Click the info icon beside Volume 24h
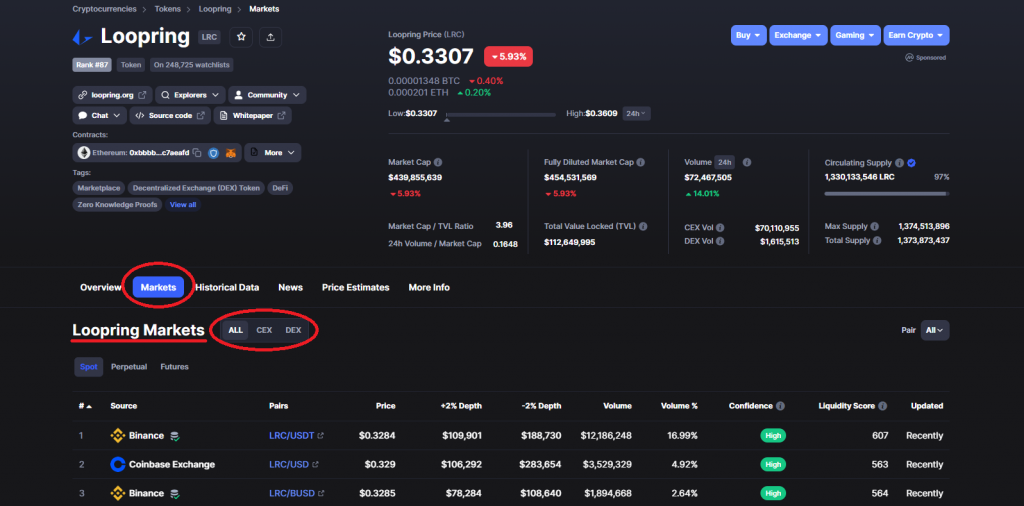Image resolution: width=1024 pixels, height=506 pixels. (746, 162)
